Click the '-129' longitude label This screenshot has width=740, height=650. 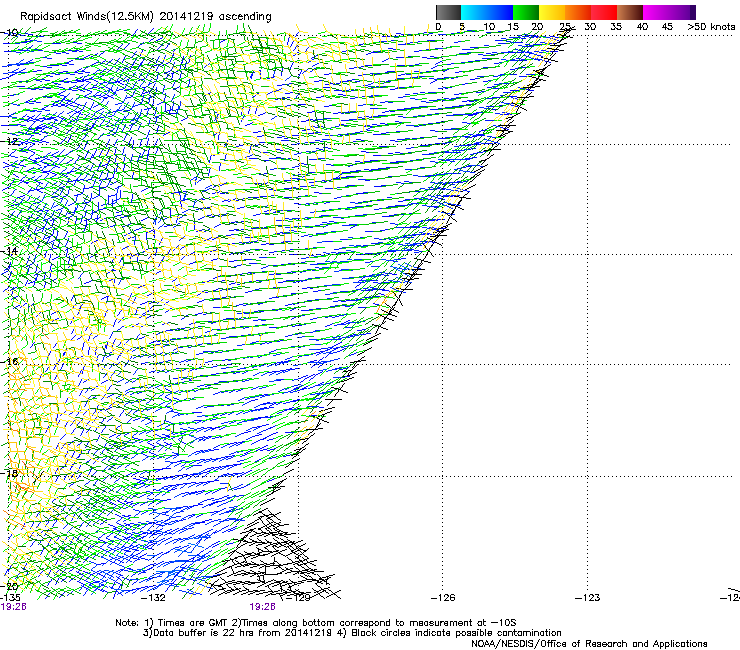299,598
